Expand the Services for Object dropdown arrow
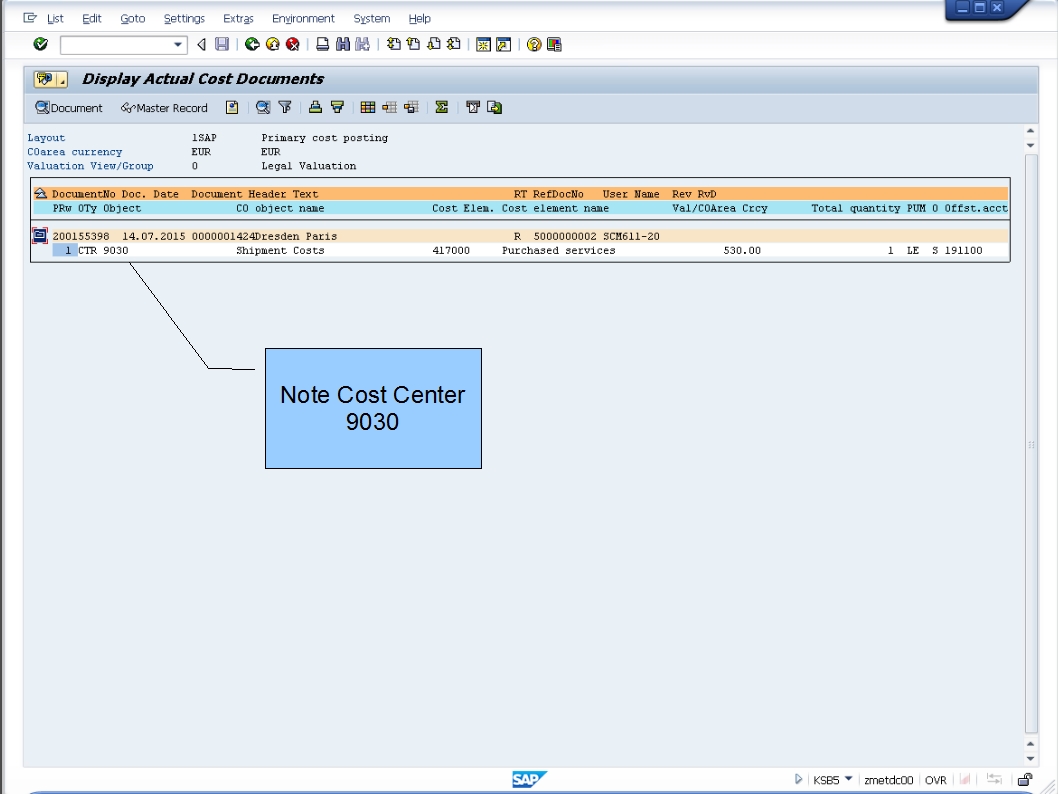Screen dimensions: 1058x794 [62, 80]
